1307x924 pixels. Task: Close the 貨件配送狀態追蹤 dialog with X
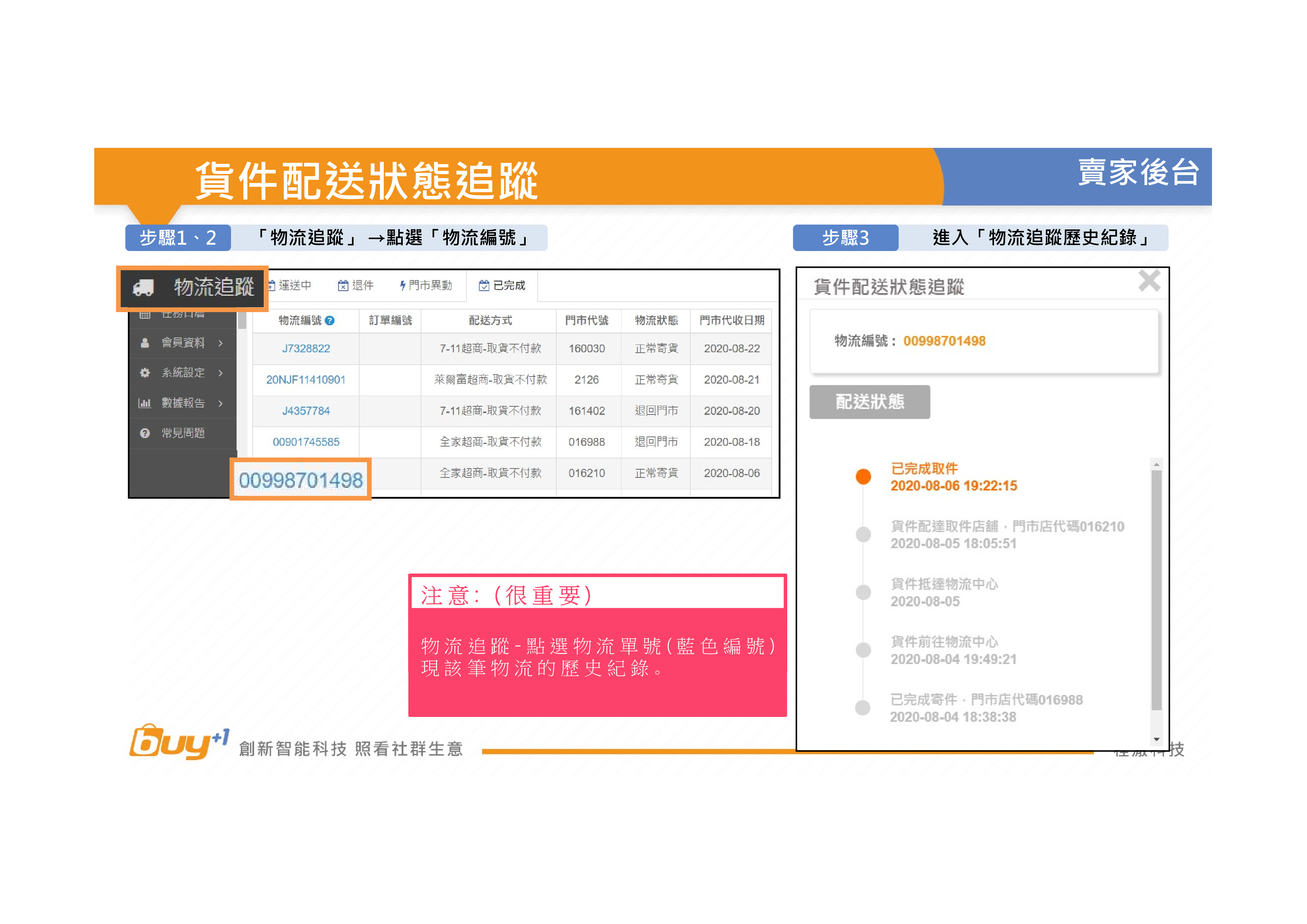[1149, 281]
